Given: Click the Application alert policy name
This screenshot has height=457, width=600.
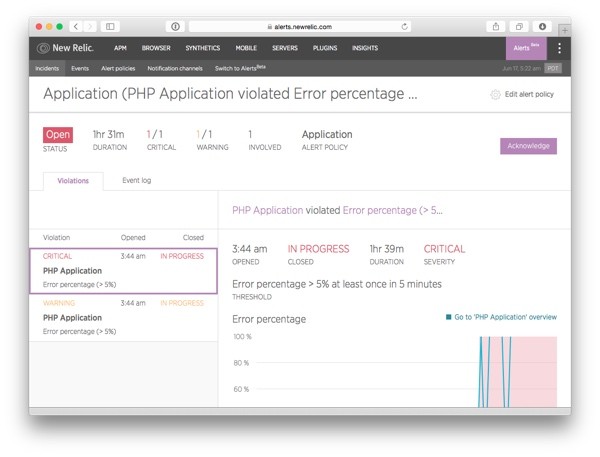Looking at the screenshot, I should tap(327, 134).
